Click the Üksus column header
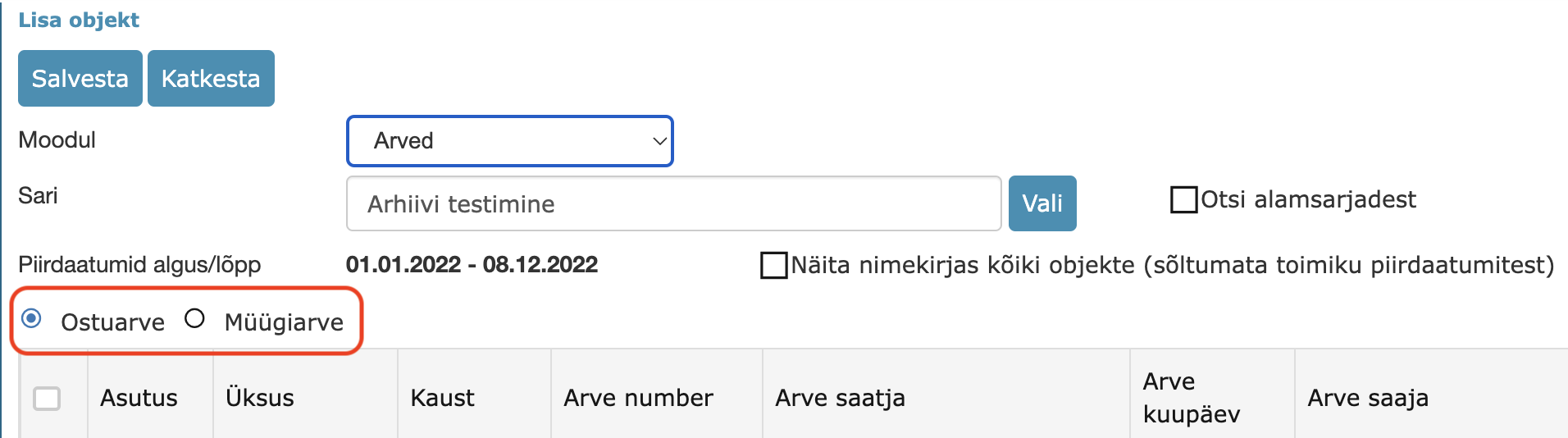Viewport: 1568px width, 438px height. [x=259, y=398]
